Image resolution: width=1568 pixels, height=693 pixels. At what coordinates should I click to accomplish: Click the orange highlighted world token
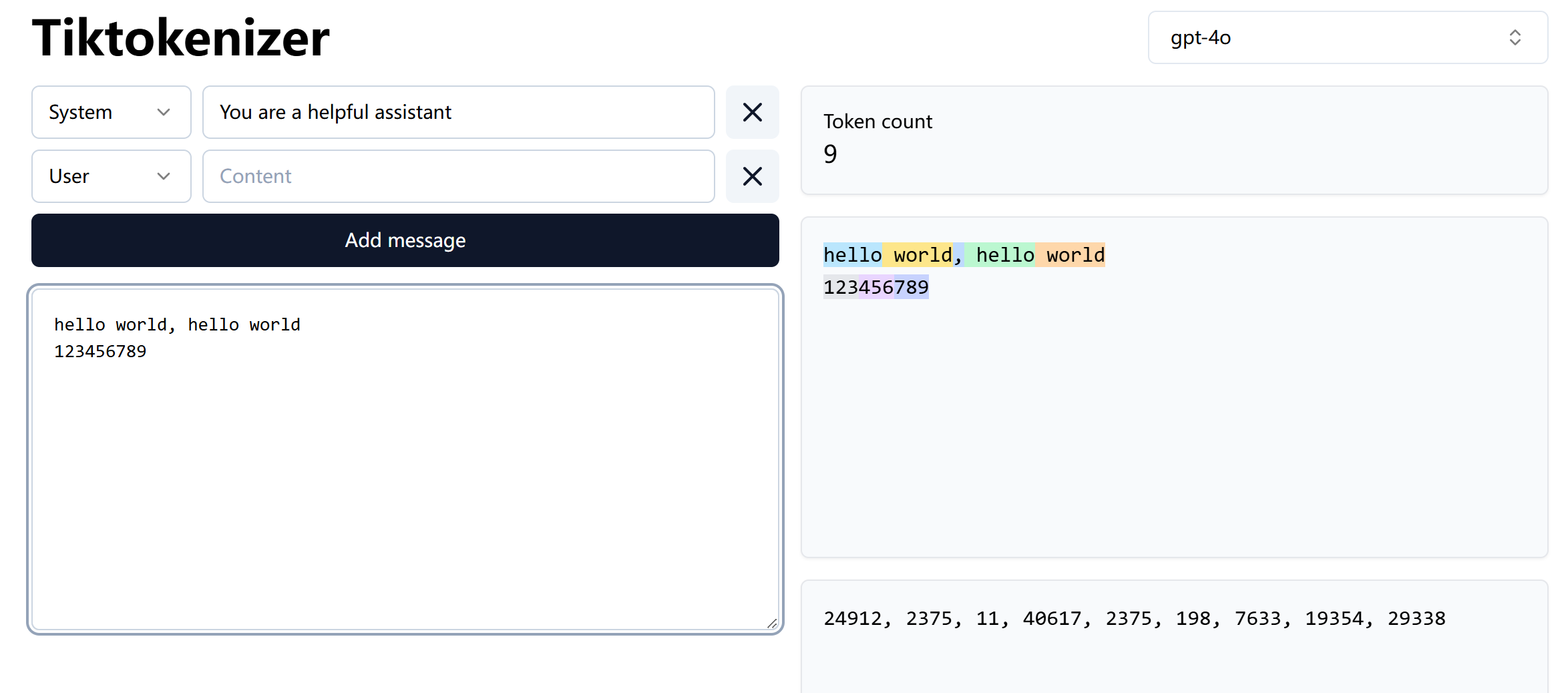click(x=1070, y=255)
